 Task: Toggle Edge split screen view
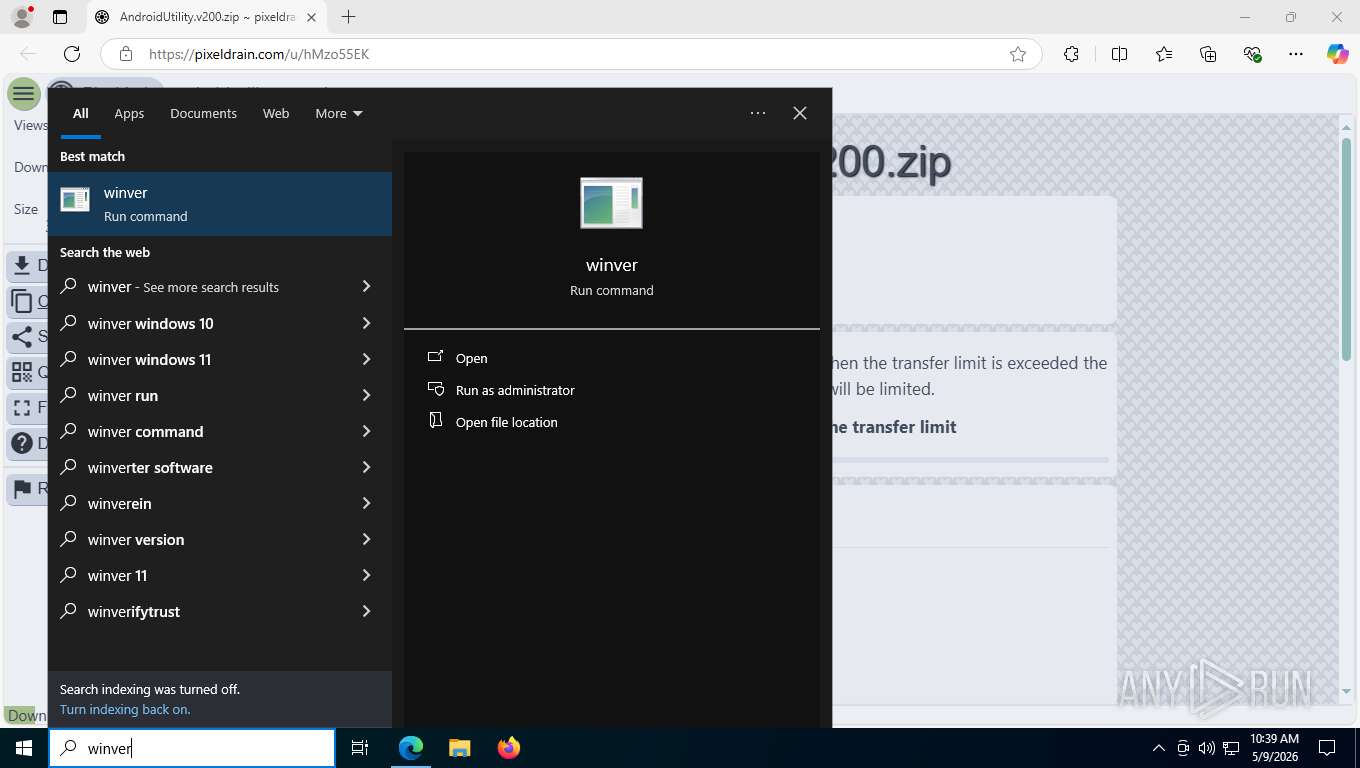coord(1119,54)
